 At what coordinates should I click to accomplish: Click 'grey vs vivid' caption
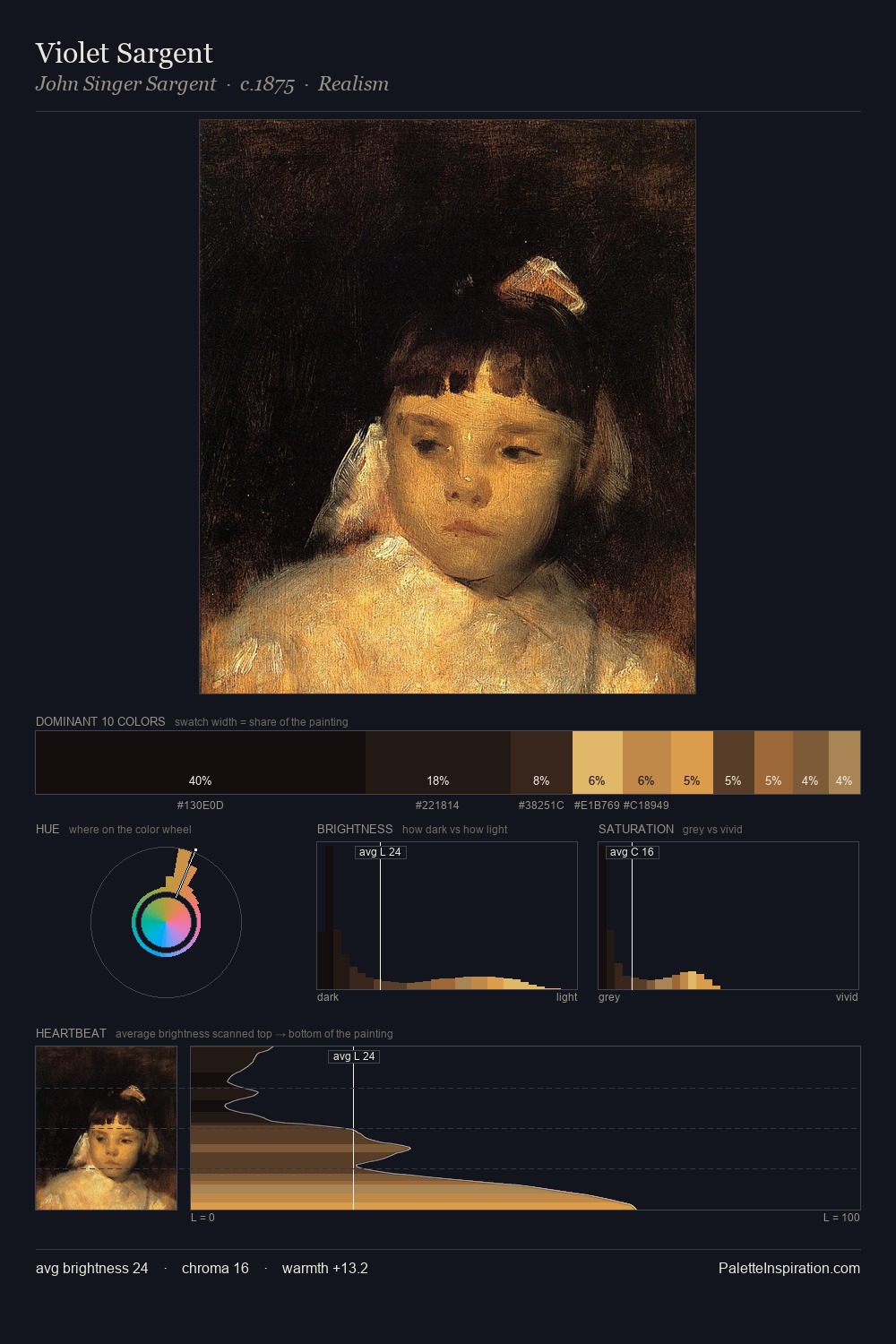click(712, 830)
